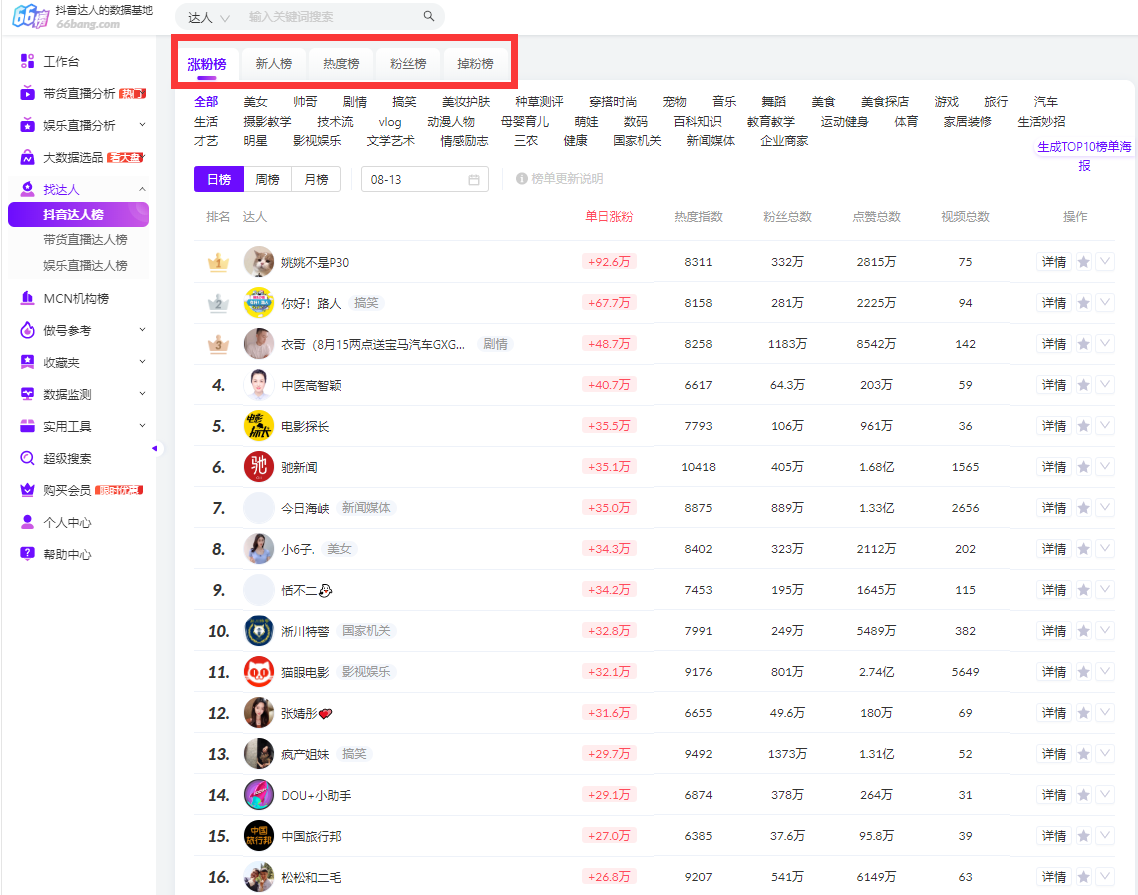Open the 08-13 date picker field

425,179
